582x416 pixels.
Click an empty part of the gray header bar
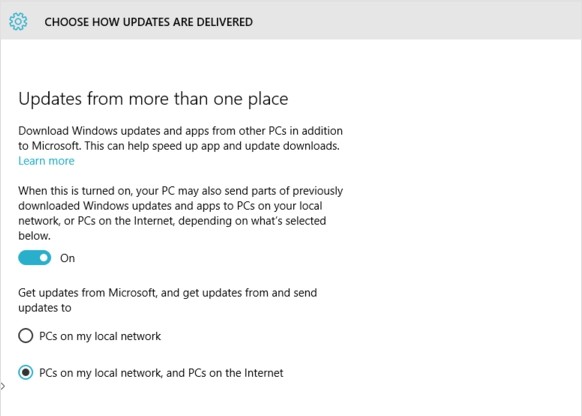pyautogui.click(x=408, y=20)
